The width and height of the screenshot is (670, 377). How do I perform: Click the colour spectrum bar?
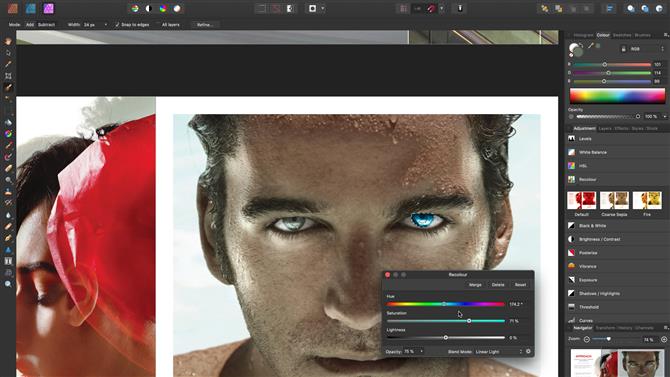click(x=617, y=96)
